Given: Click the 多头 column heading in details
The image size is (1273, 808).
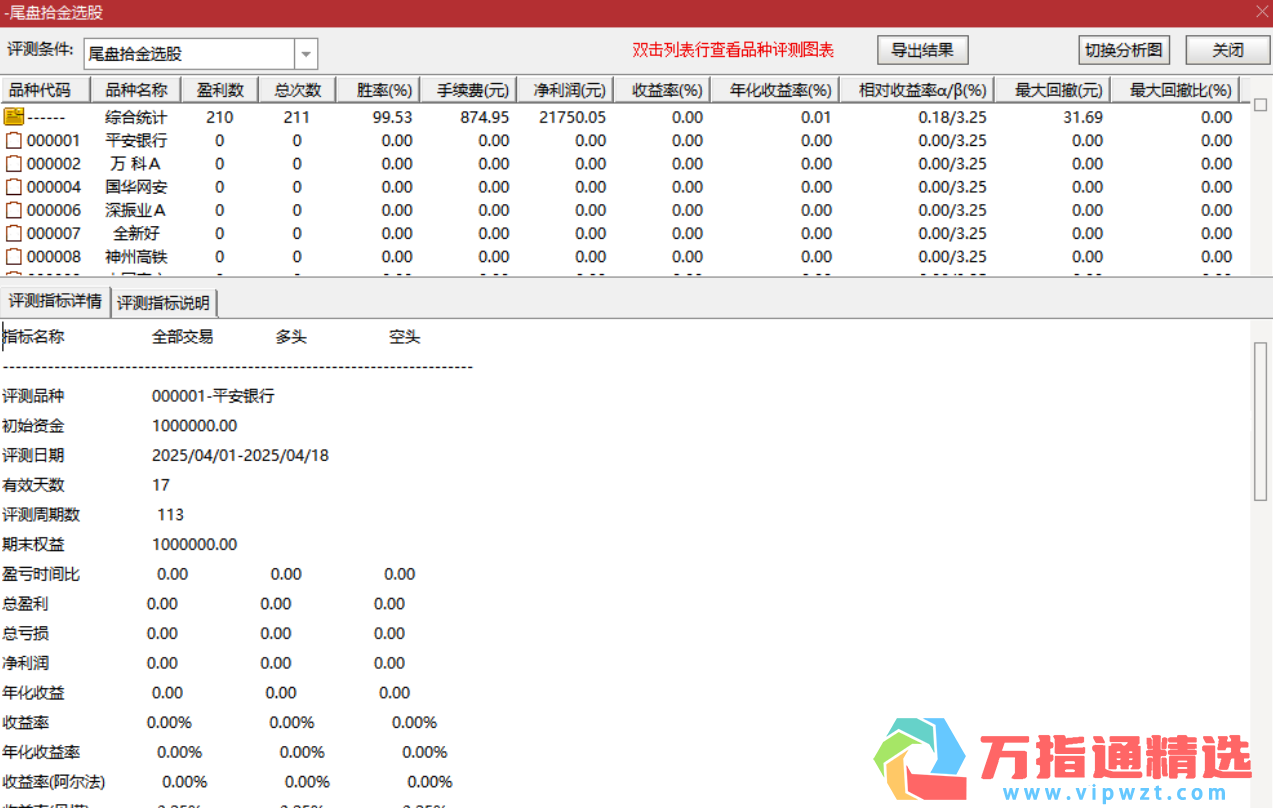Looking at the screenshot, I should [x=291, y=337].
